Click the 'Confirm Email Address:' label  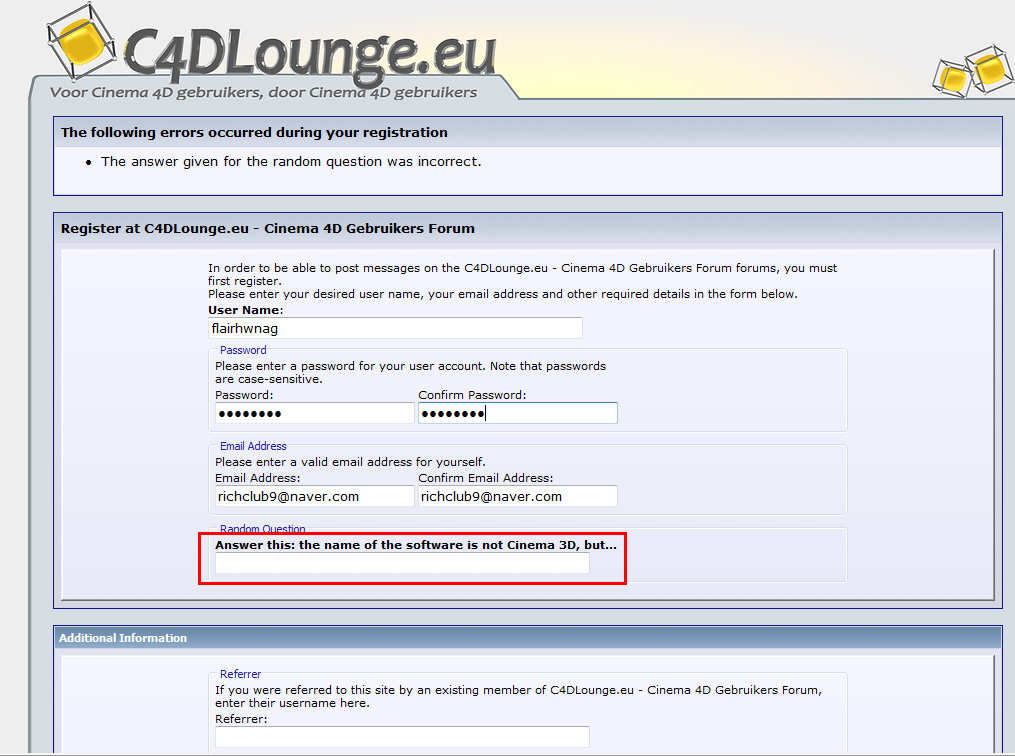[485, 478]
